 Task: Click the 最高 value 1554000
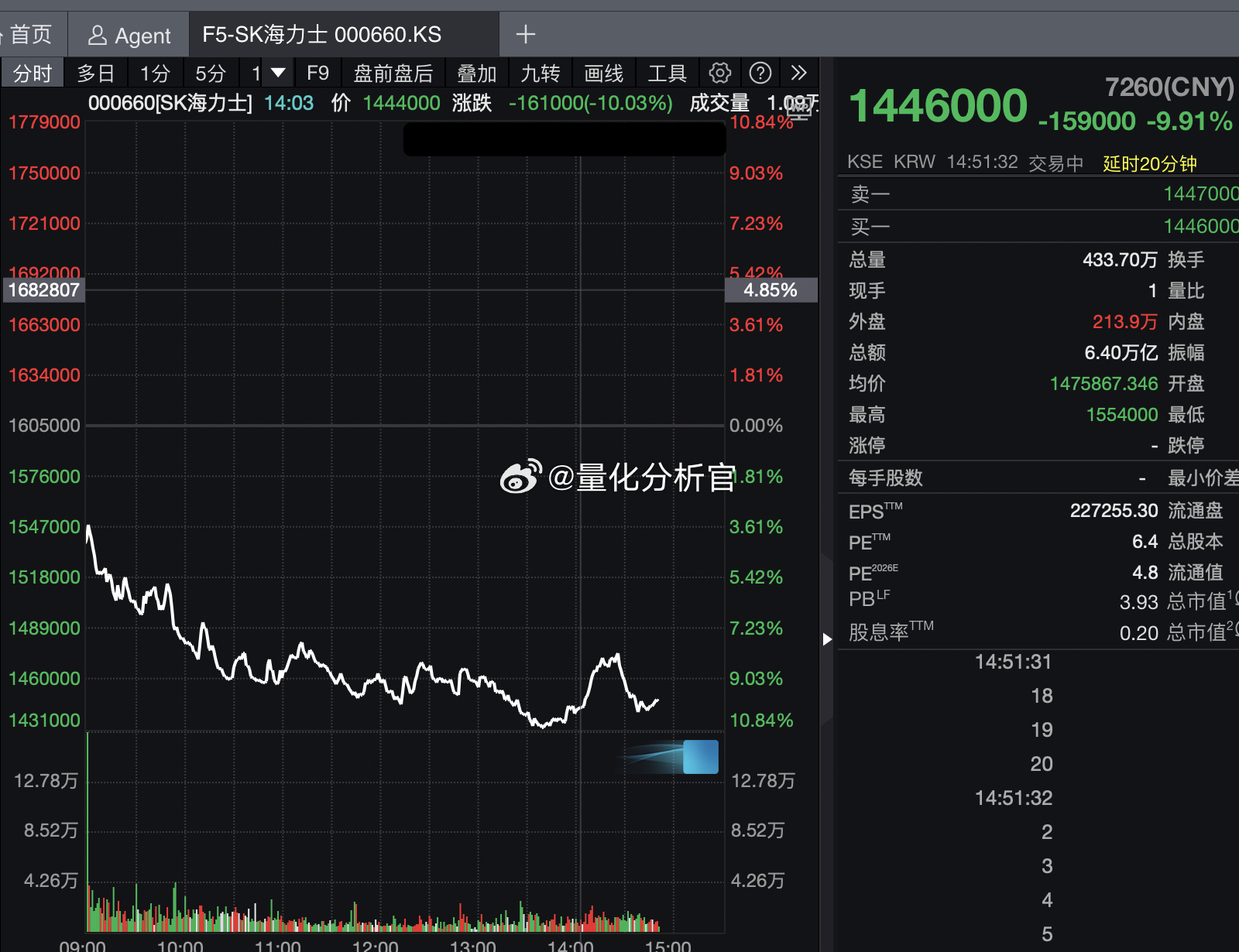pyautogui.click(x=1122, y=414)
